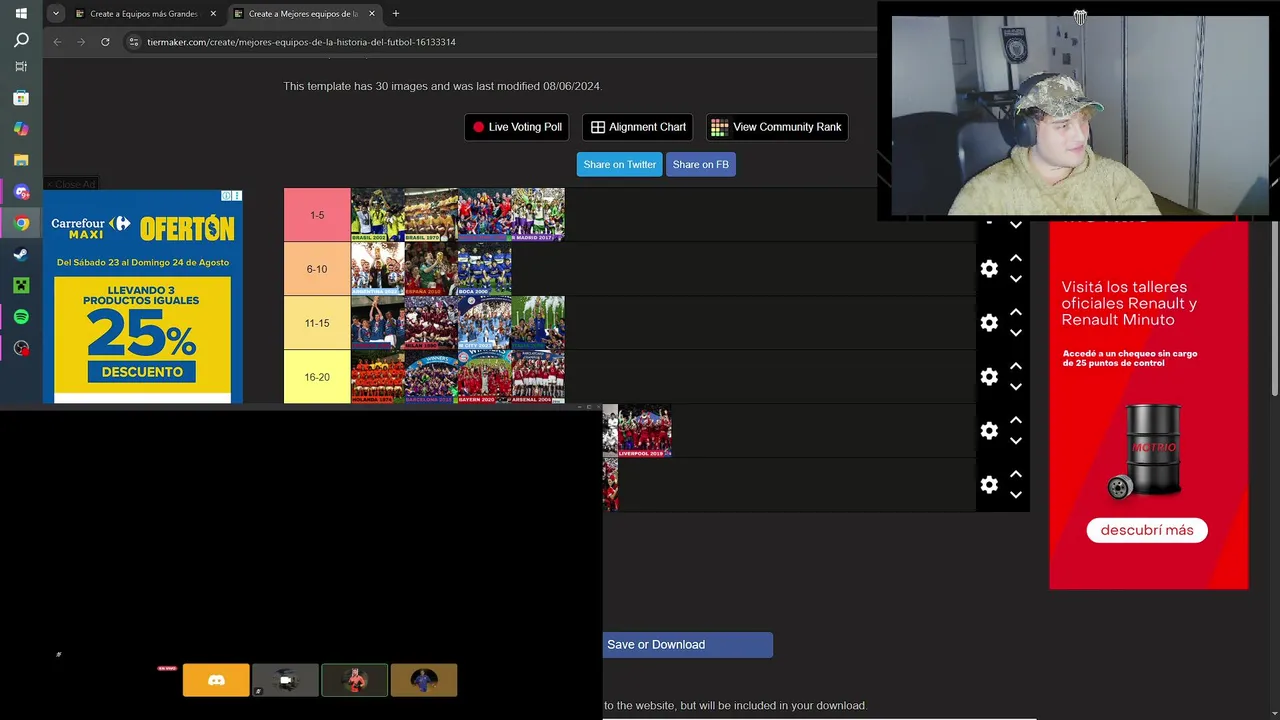Open settings gear for the Liverpool 2019 row

click(989, 431)
